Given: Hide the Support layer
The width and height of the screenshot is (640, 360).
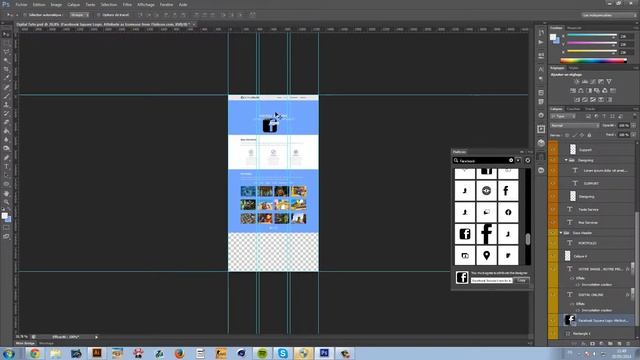Looking at the screenshot, I should click(x=553, y=149).
